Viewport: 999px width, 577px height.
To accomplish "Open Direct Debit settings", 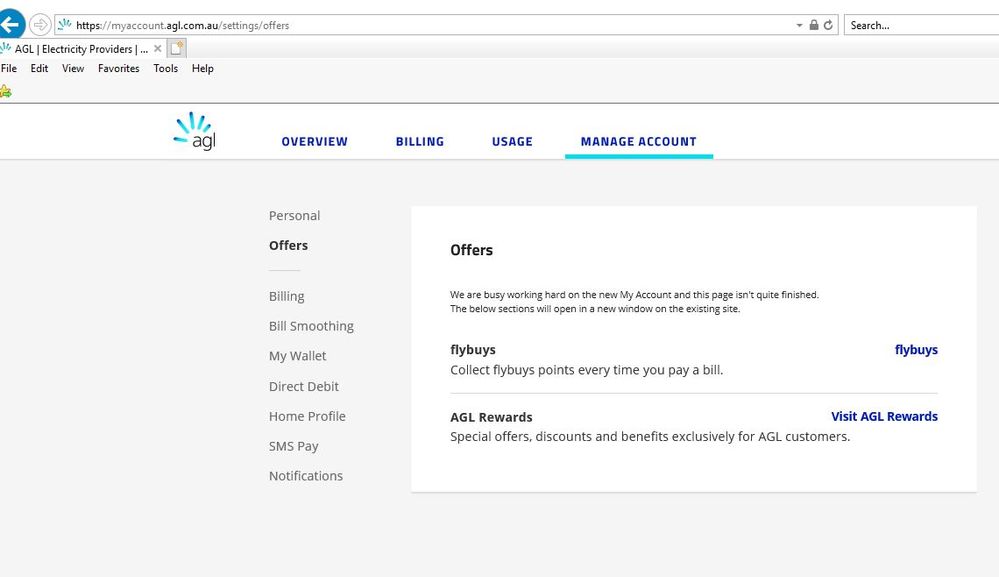I will 303,386.
